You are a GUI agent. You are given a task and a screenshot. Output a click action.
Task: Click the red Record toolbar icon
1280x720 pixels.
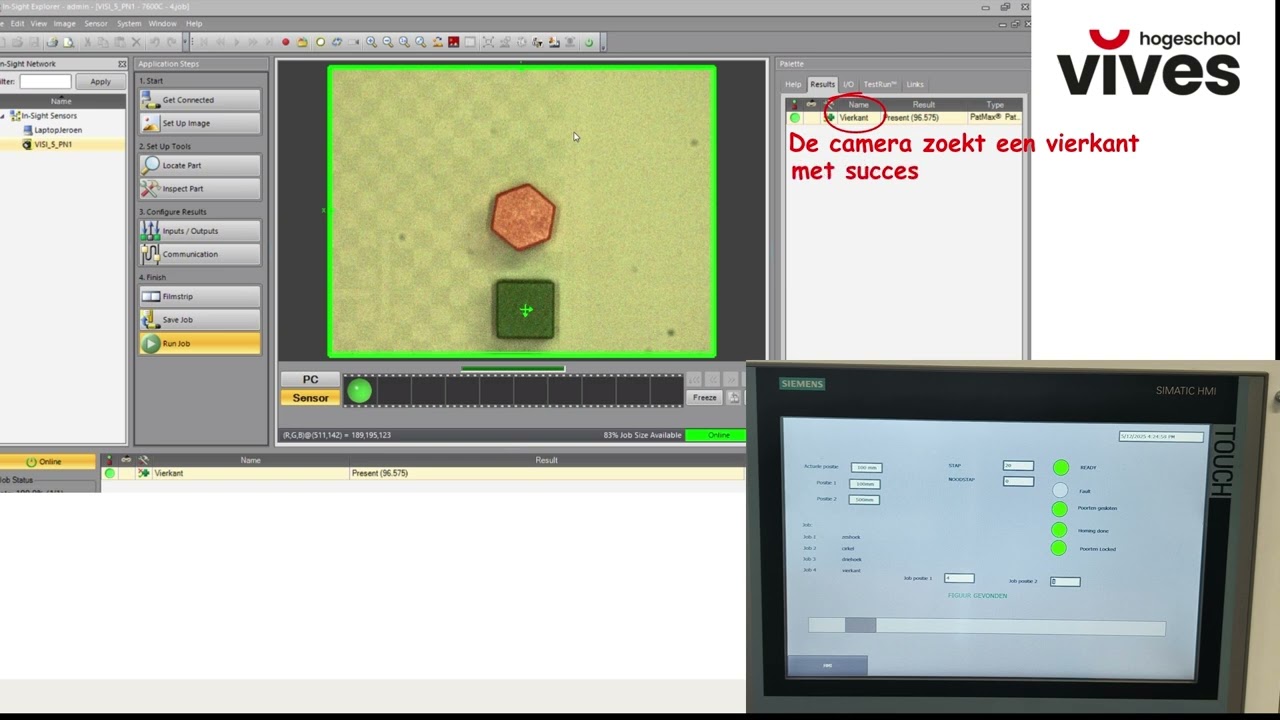285,42
